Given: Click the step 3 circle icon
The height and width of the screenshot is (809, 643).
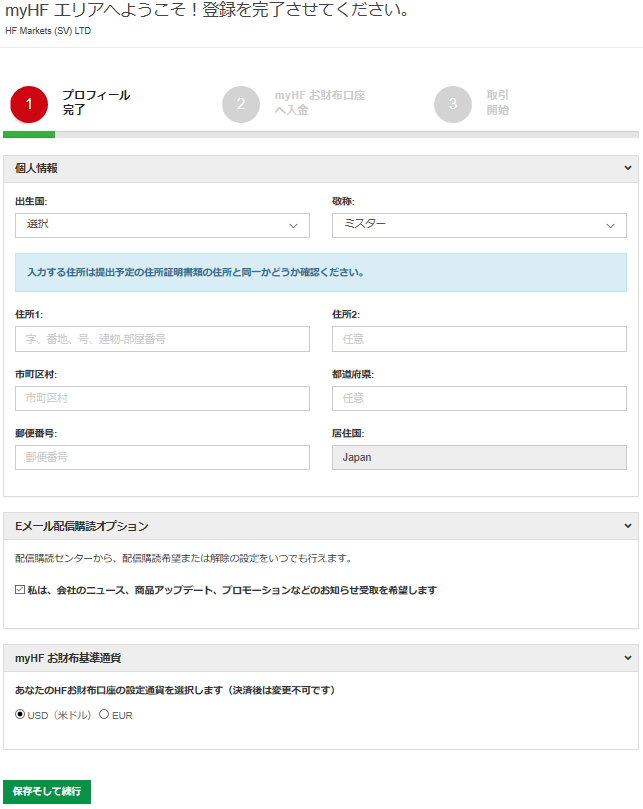Looking at the screenshot, I should pyautogui.click(x=453, y=104).
